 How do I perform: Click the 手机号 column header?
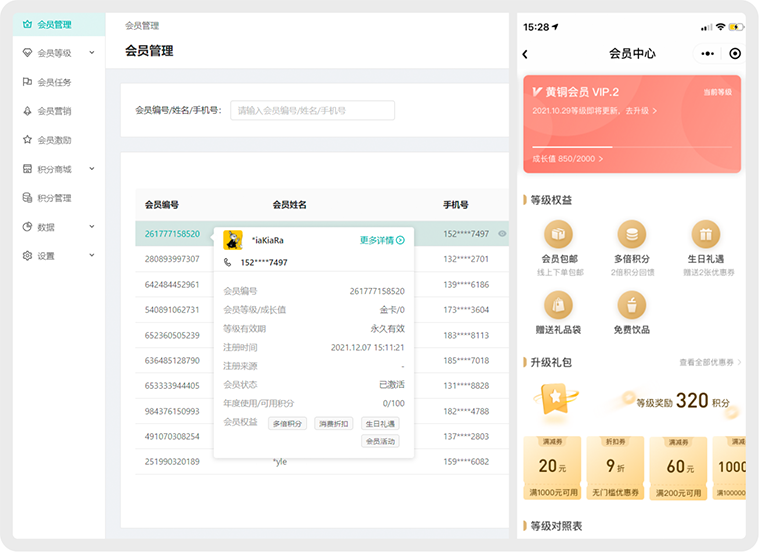click(456, 205)
